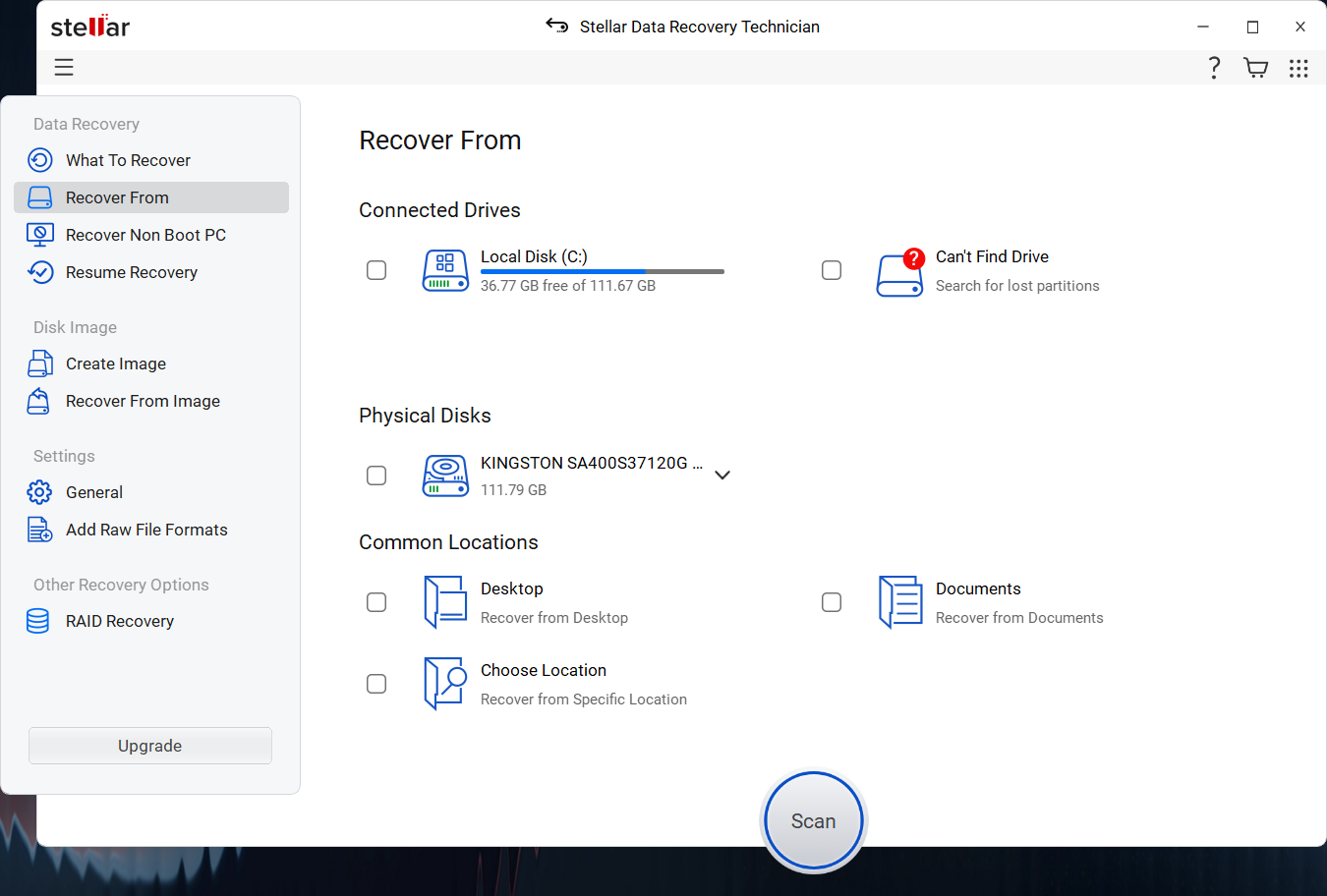Click the Recover From drive icon in sidebar
This screenshot has width=1327, height=896.
click(40, 197)
